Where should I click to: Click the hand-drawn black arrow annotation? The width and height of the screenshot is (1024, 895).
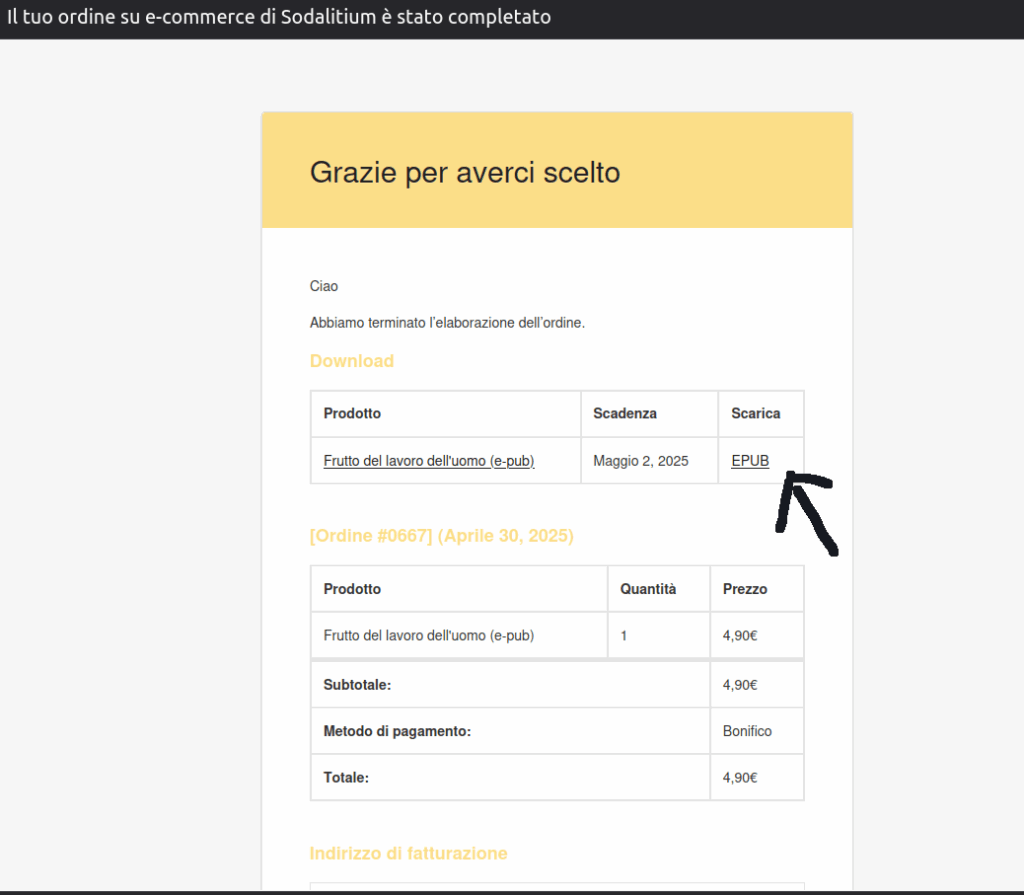[x=806, y=511]
